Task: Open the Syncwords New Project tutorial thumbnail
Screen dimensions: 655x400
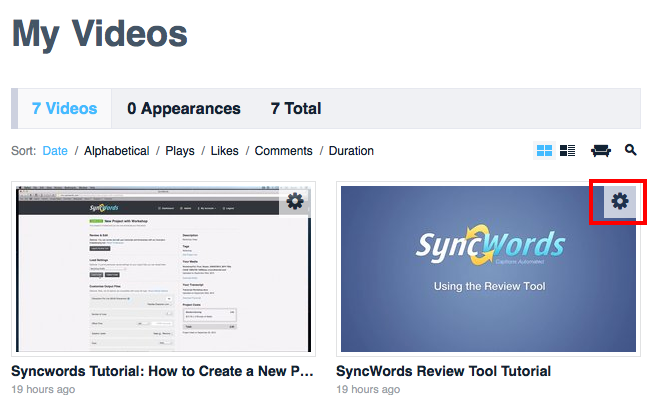Action: coord(163,269)
